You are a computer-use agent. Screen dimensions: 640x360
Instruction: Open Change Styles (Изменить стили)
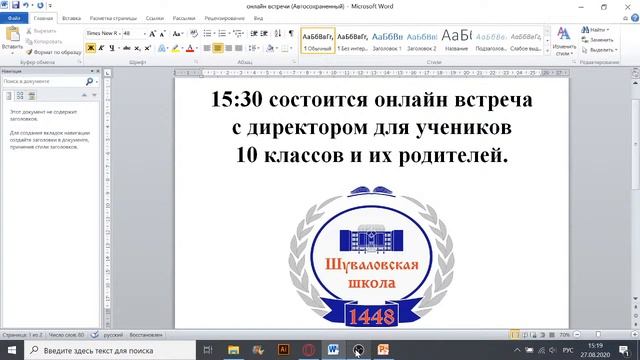click(564, 41)
